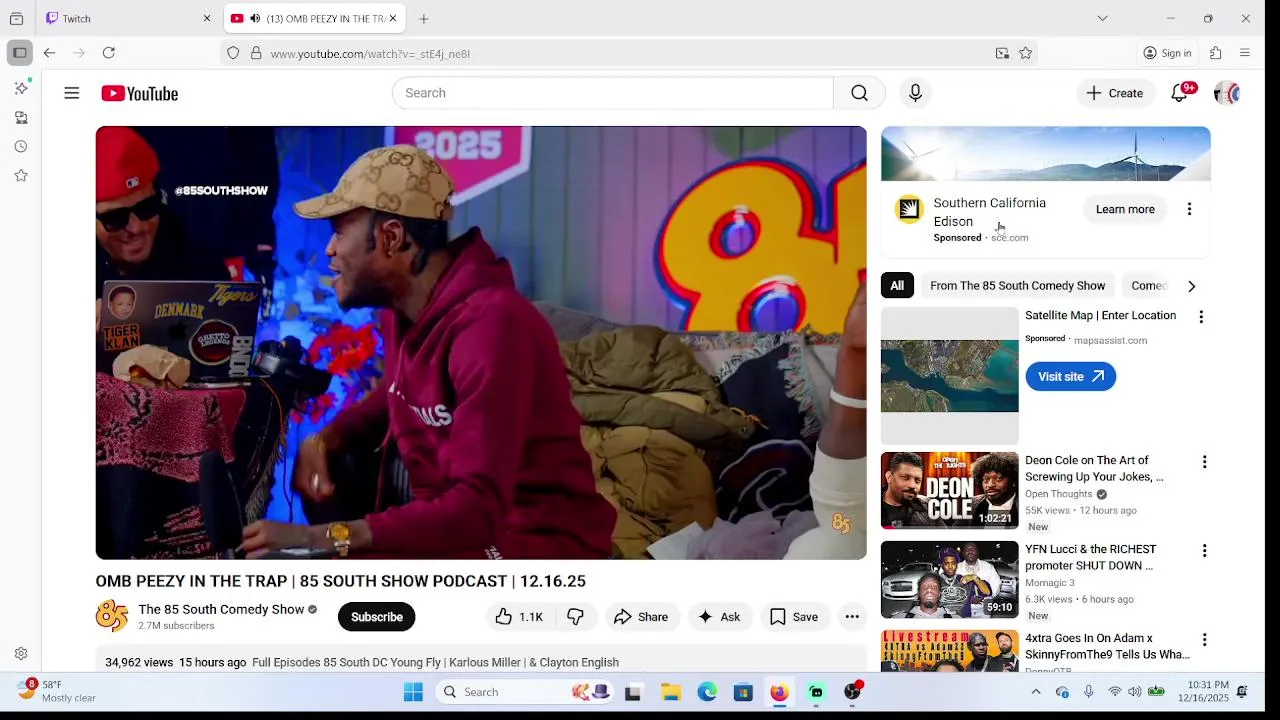This screenshot has height=720, width=1280.
Task: Go to the YouTube home logo
Action: (x=139, y=93)
